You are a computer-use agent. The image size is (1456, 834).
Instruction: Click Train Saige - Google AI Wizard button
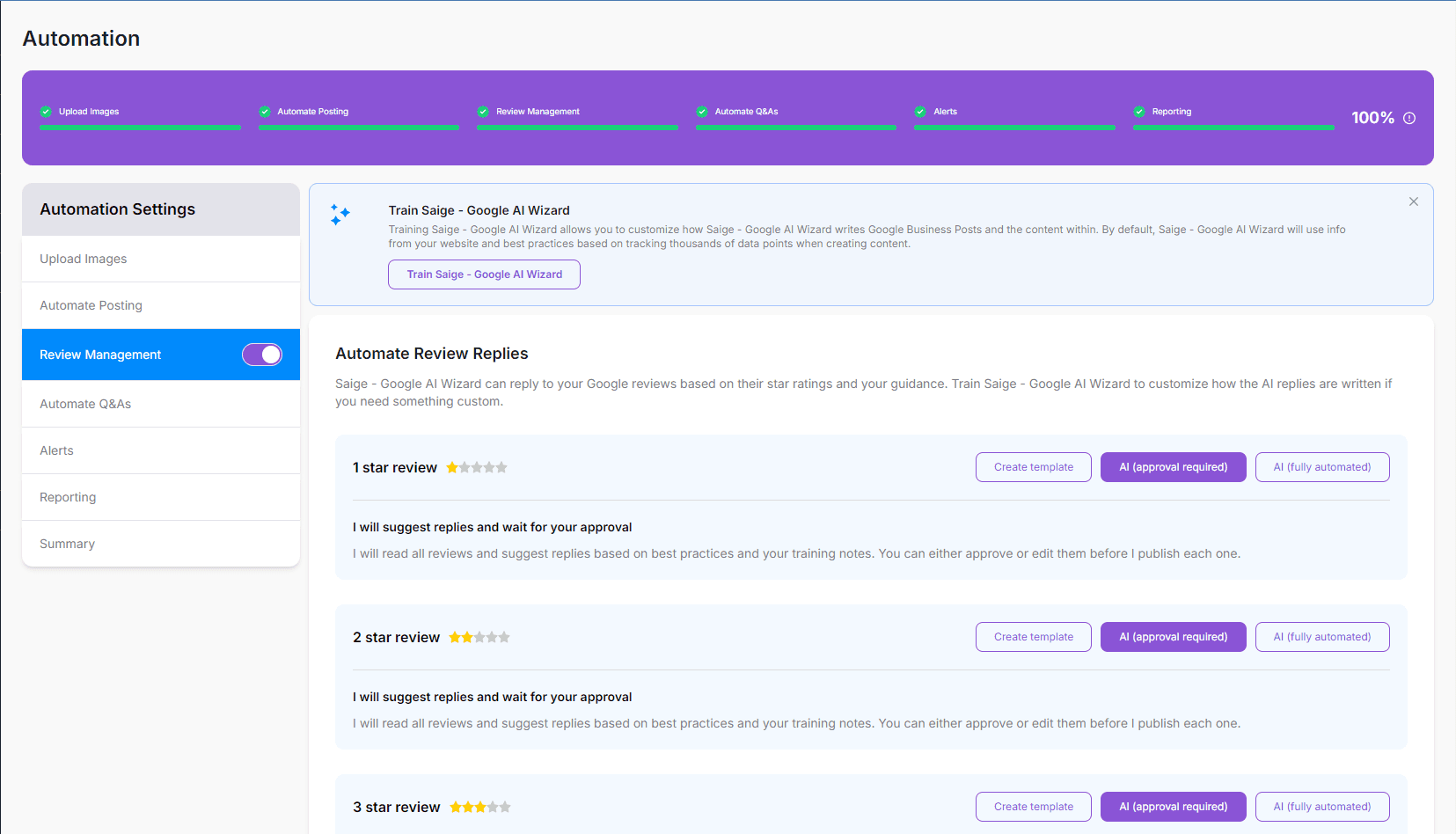click(x=484, y=274)
